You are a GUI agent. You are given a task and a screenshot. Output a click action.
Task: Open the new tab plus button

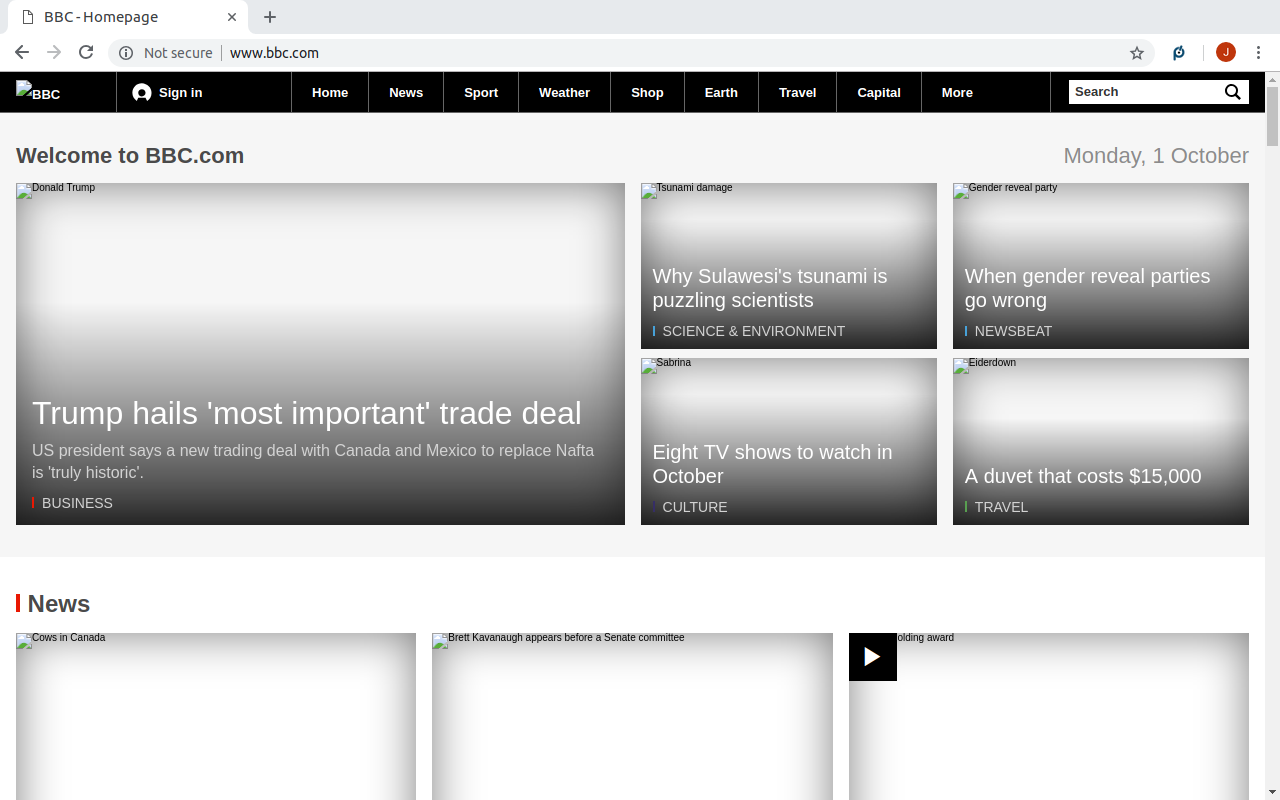point(270,17)
